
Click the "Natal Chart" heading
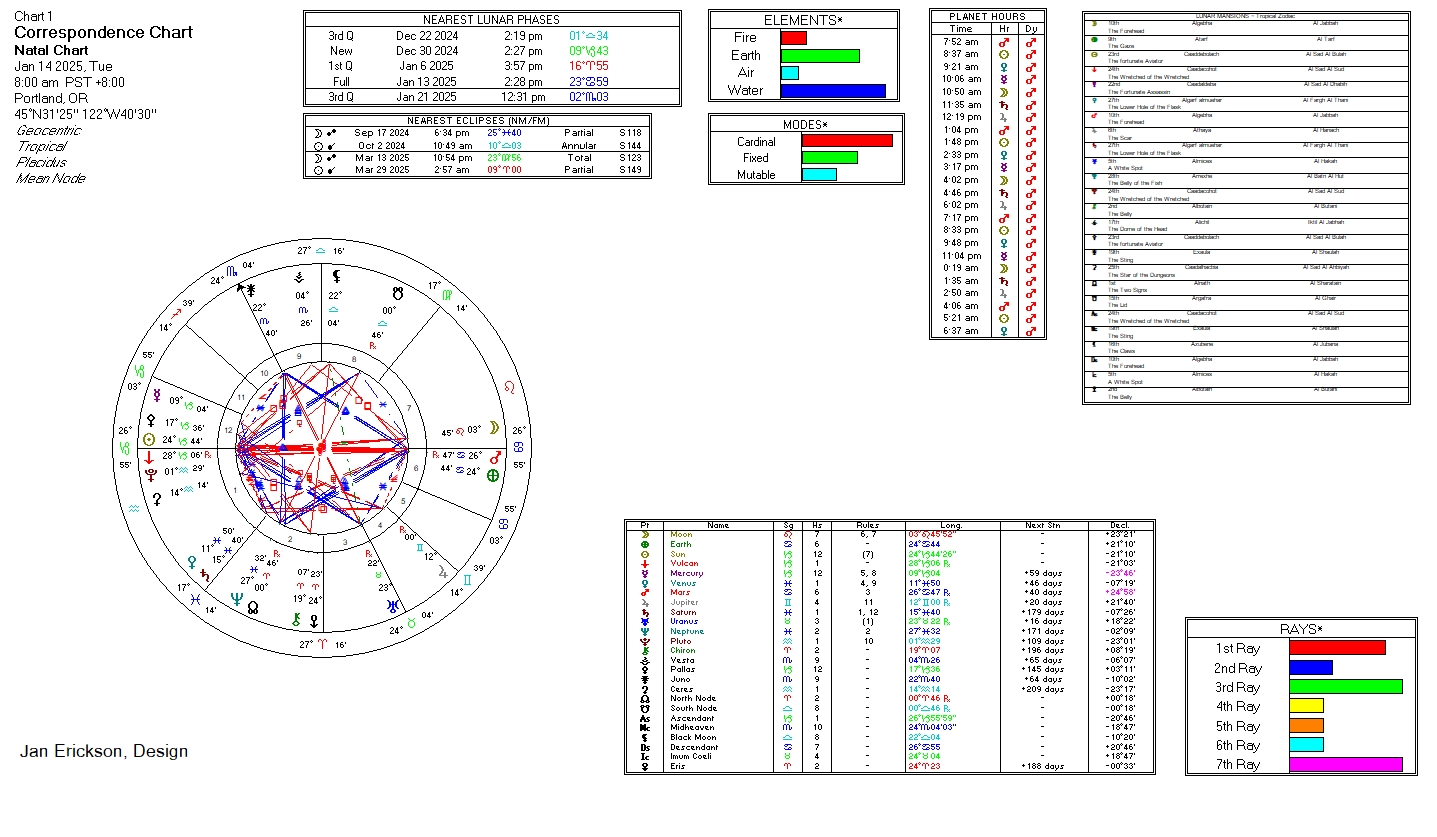click(x=51, y=50)
